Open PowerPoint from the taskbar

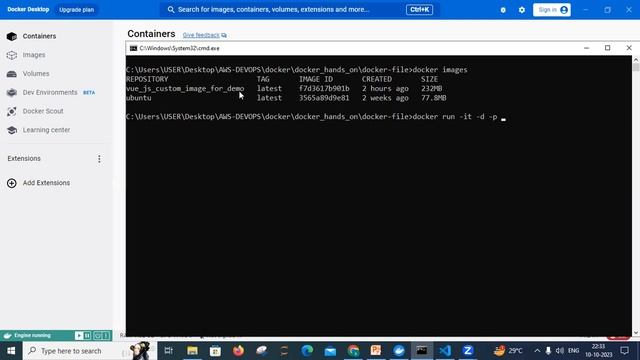point(376,351)
